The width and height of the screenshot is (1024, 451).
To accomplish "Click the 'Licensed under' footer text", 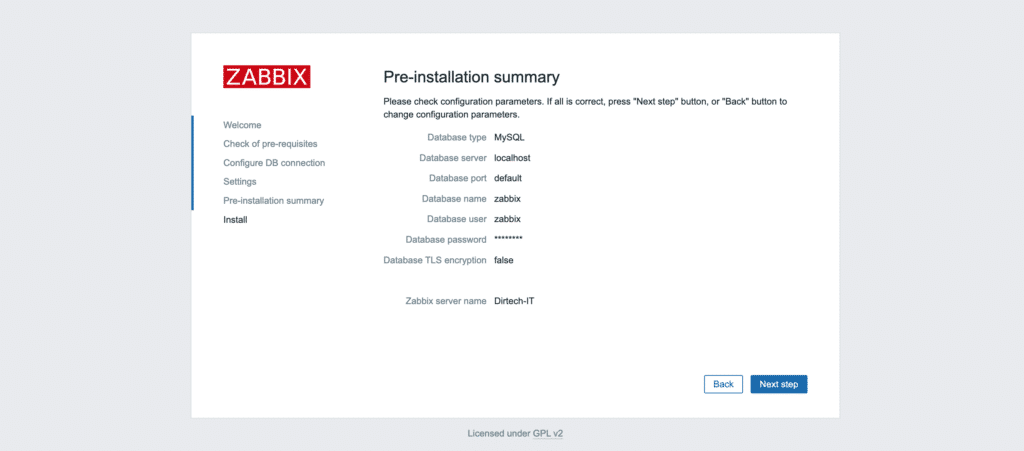I will click(x=498, y=433).
